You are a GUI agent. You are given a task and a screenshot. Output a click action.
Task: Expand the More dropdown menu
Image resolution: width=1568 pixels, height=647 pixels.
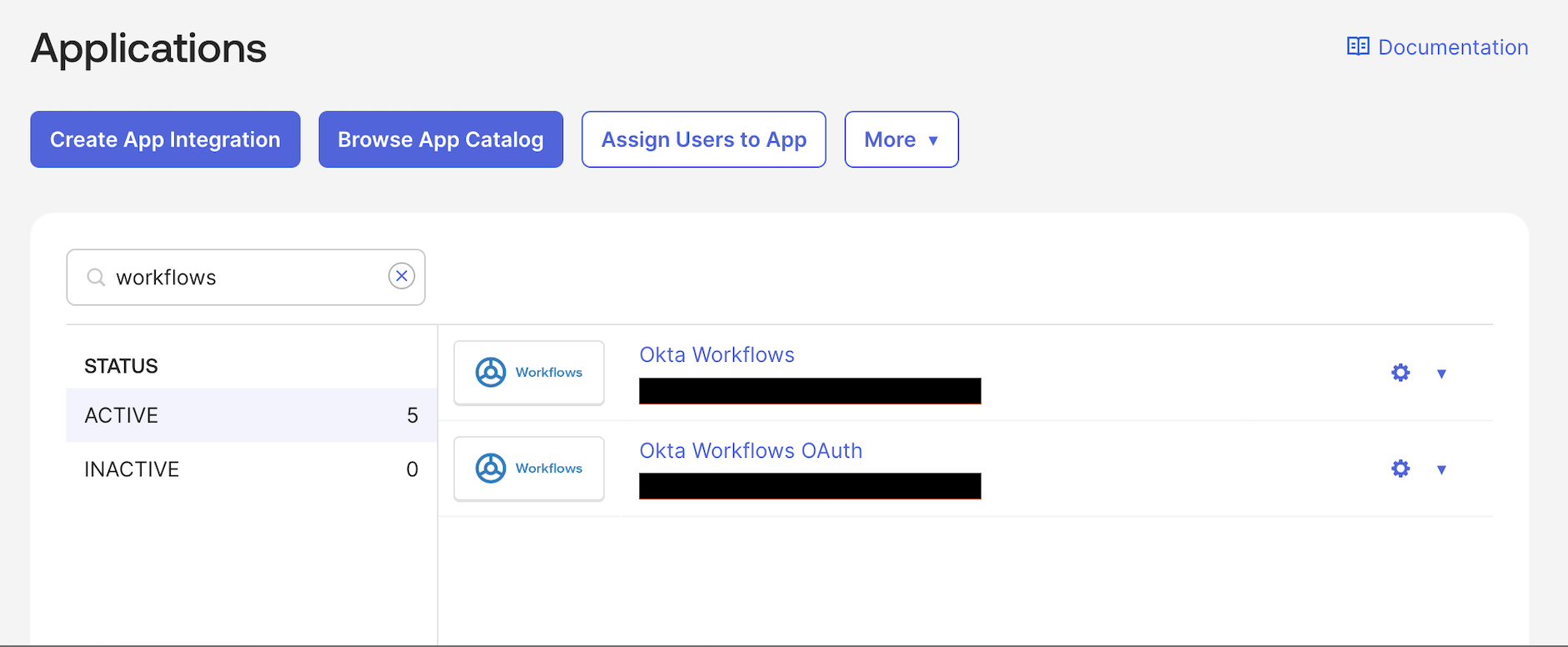click(901, 139)
